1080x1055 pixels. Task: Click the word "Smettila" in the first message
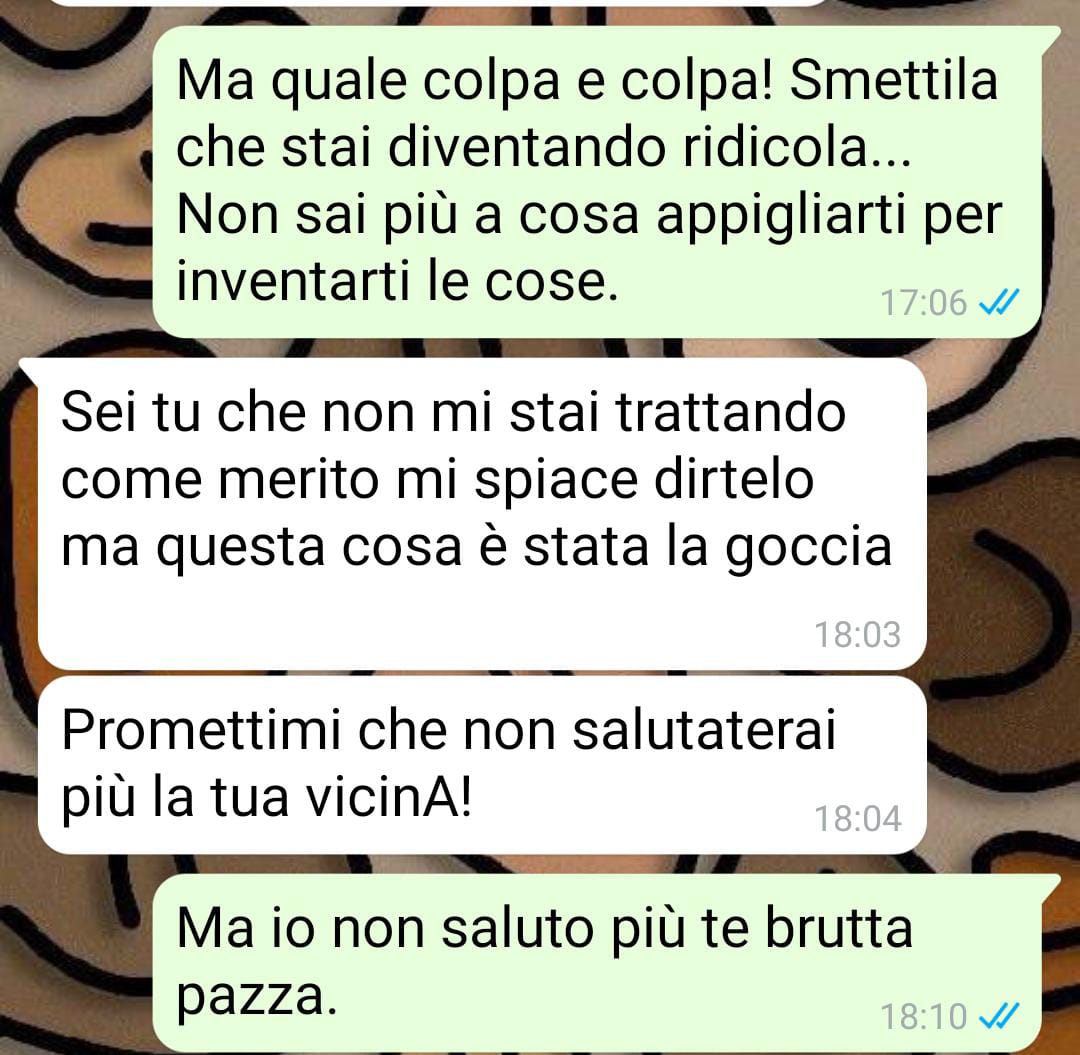(893, 81)
